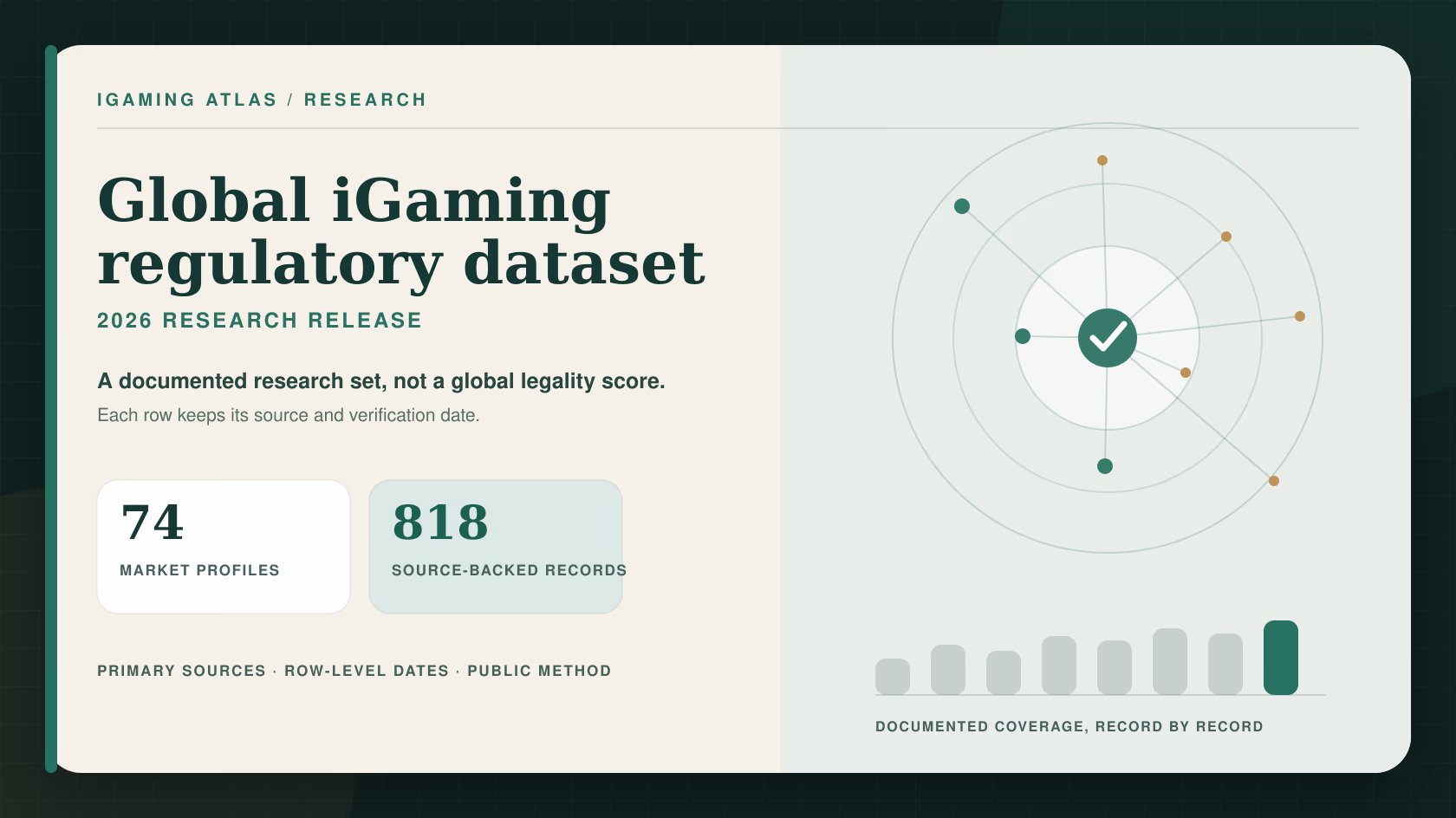Click the 'IGAMING ATLAS / RESEARCH' header text
The image size is (1456, 818).
pos(262,100)
